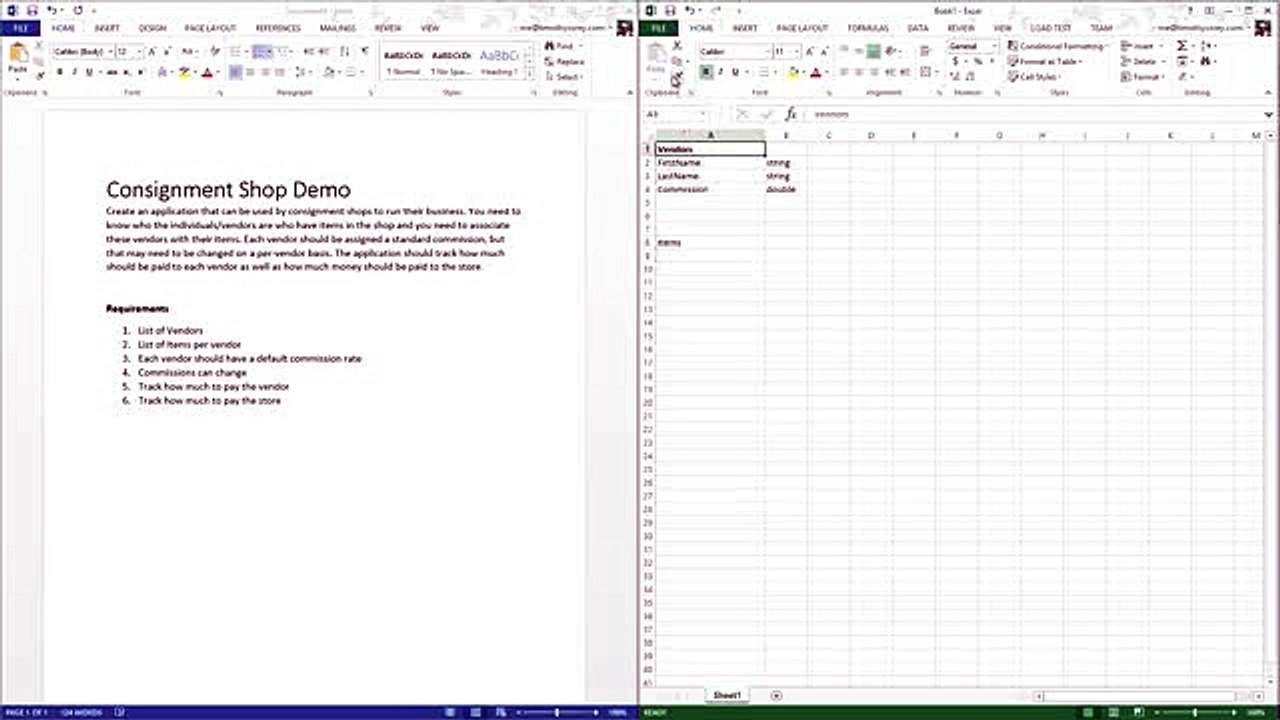The height and width of the screenshot is (720, 1280).
Task: Align text left in Word
Action: [x=236, y=73]
